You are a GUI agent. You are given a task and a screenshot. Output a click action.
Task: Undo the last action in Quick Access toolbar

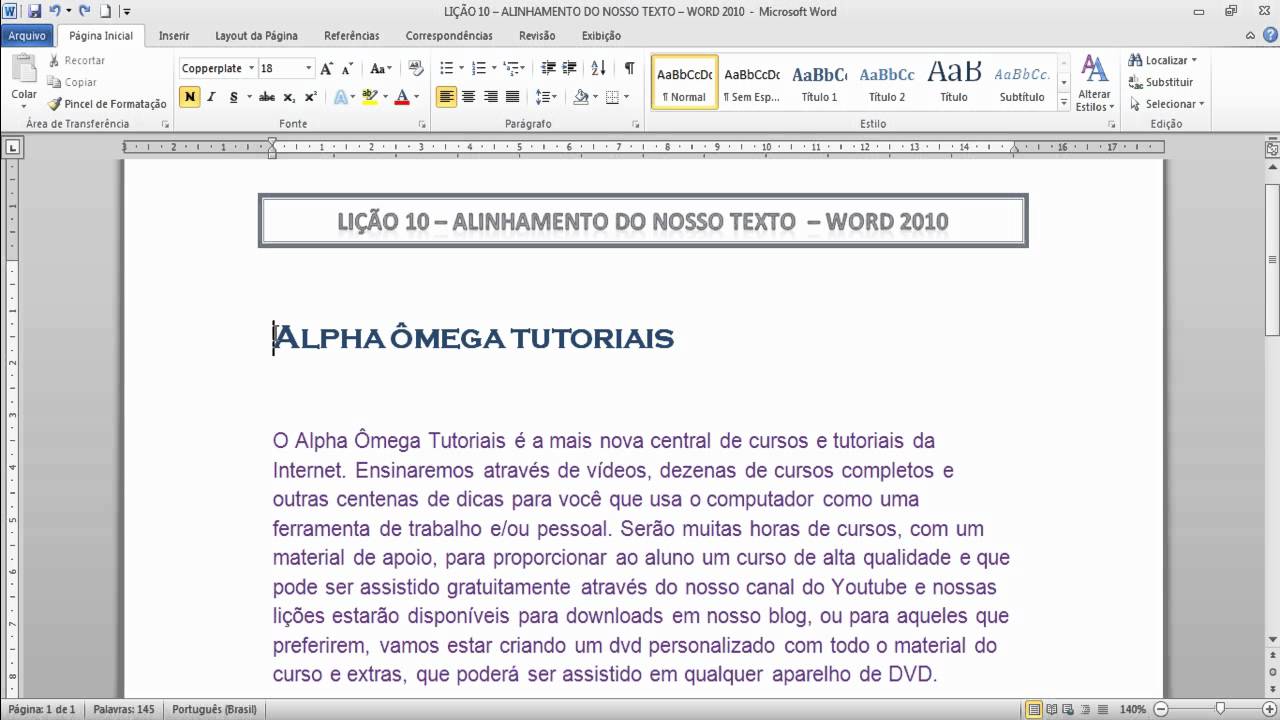point(53,11)
